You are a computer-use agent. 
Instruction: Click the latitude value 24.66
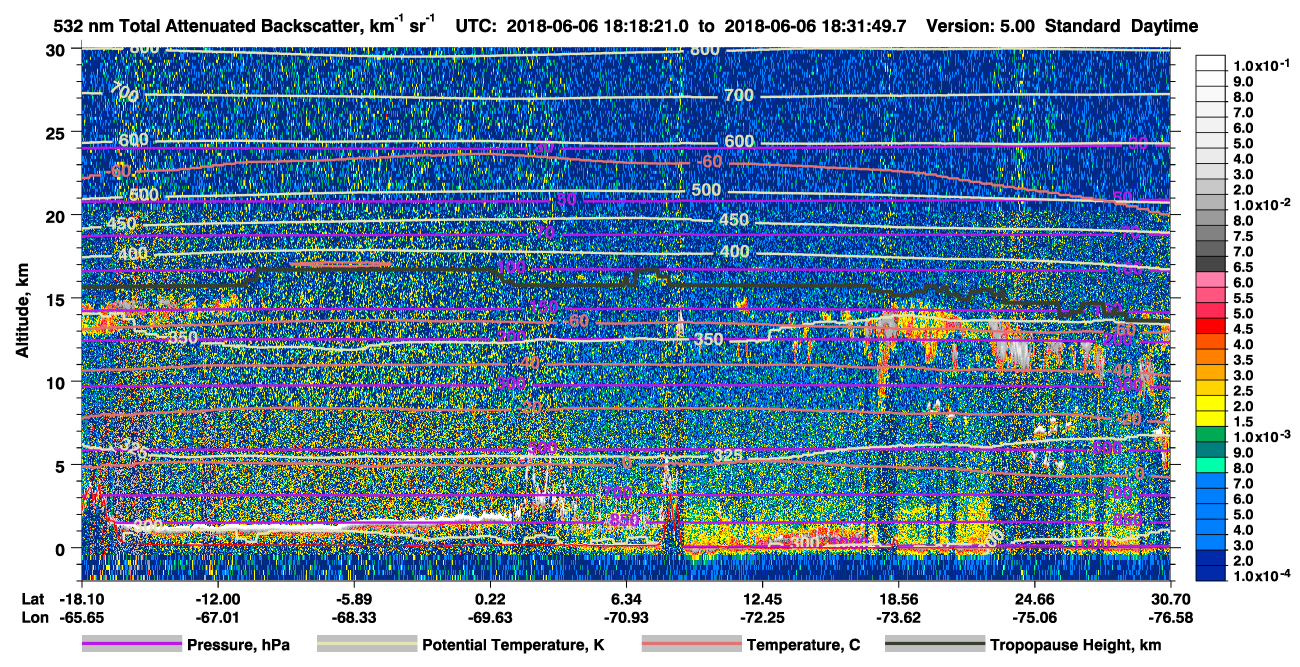(x=1035, y=598)
